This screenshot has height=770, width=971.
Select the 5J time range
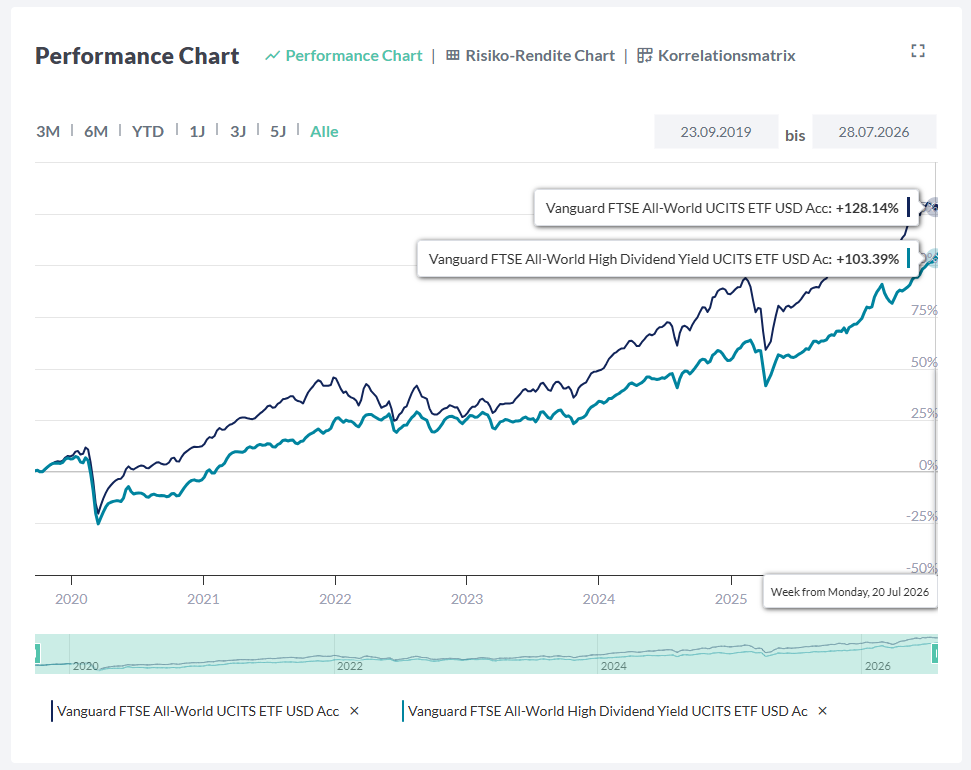pyautogui.click(x=278, y=131)
